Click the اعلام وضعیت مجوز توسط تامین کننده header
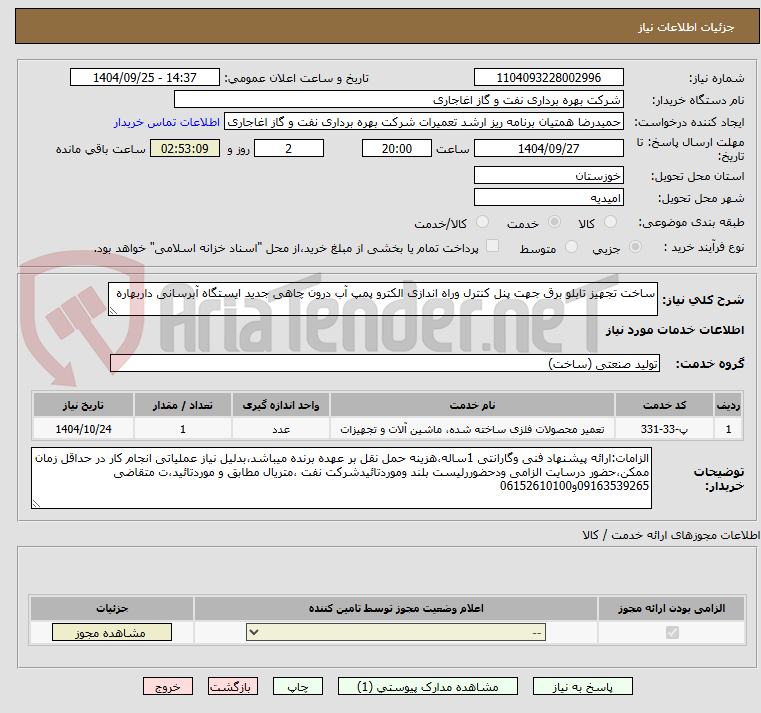Screen dimensions: 761x713 click(396, 608)
